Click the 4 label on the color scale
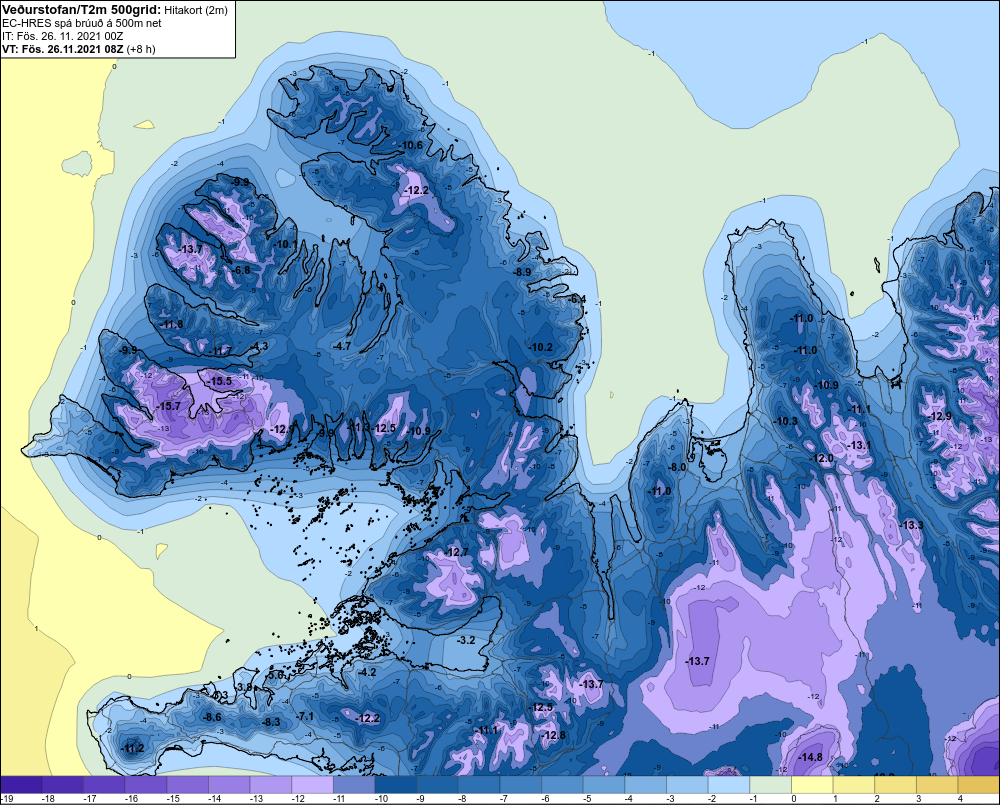This screenshot has width=1000, height=805. click(960, 799)
